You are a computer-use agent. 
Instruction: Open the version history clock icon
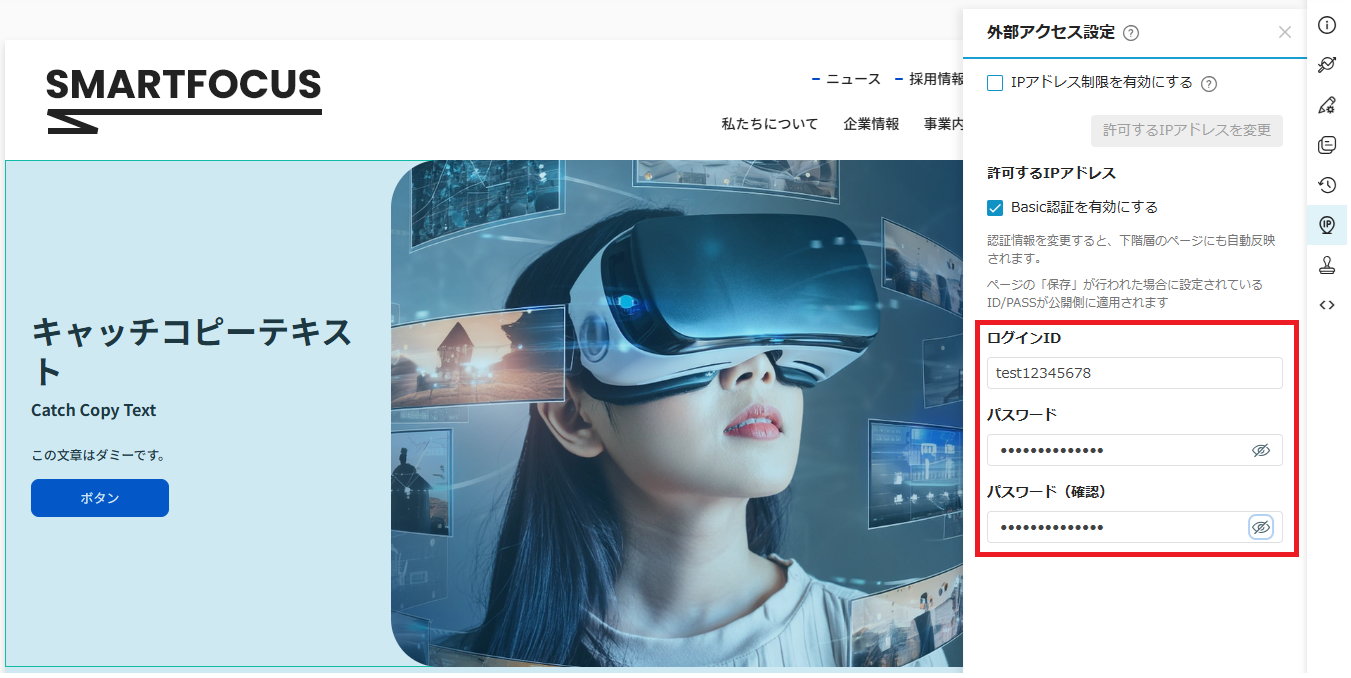(x=1327, y=185)
